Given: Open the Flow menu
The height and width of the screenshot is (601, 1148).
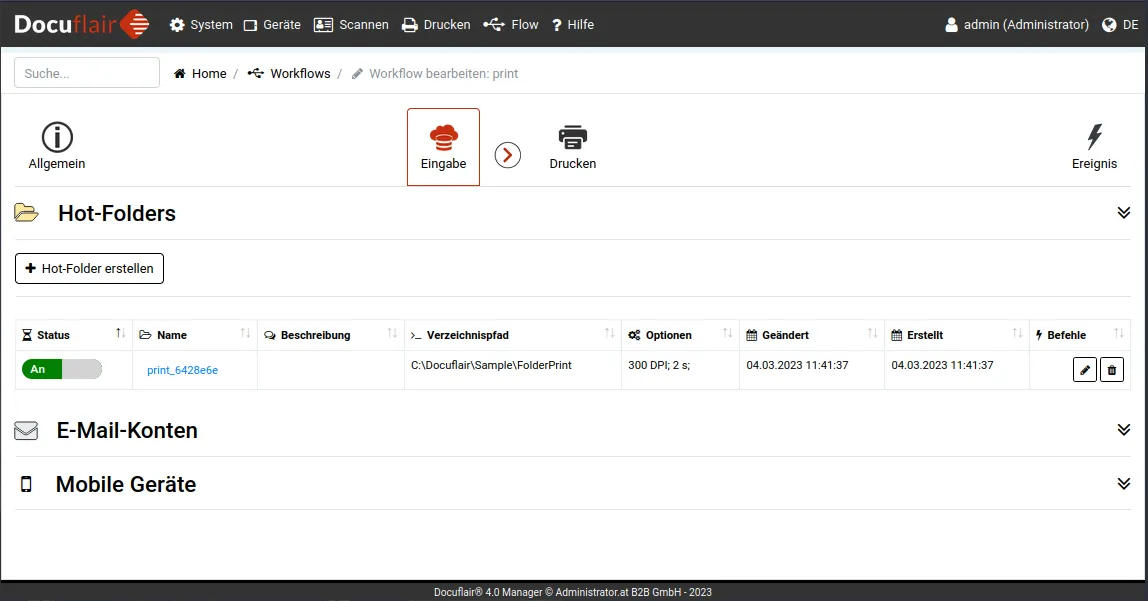Looking at the screenshot, I should click(x=511, y=24).
